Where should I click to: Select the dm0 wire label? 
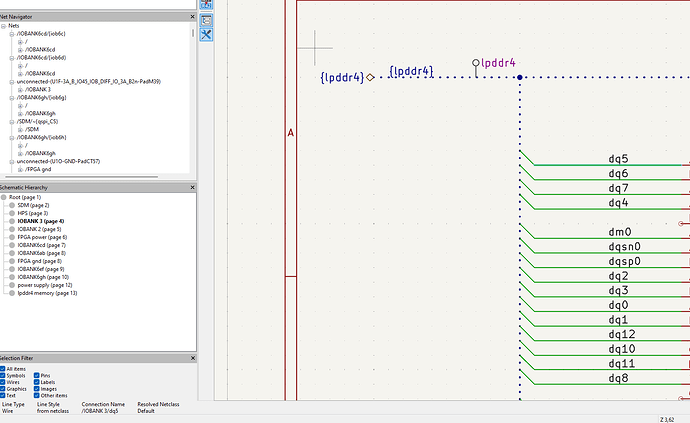[620, 232]
